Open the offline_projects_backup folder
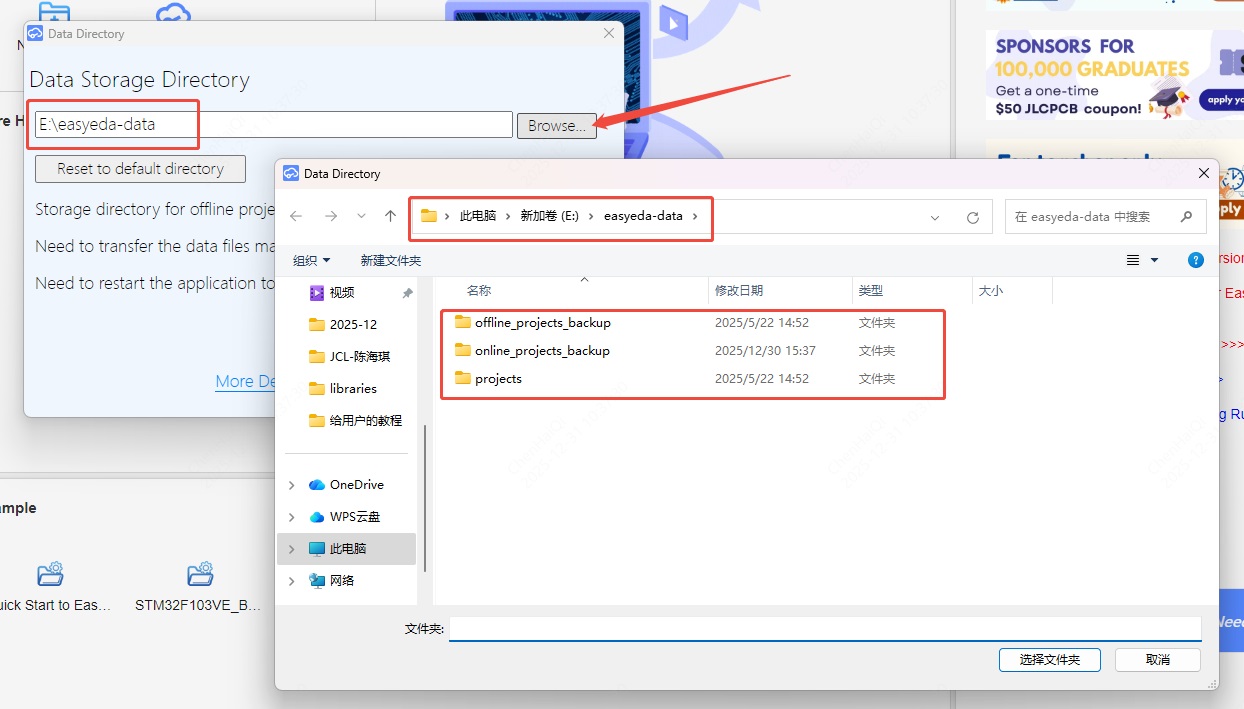This screenshot has width=1244, height=709. [542, 323]
